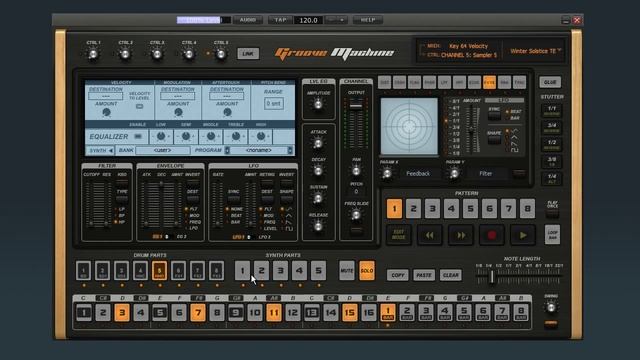The width and height of the screenshot is (640, 360).
Task: Click the filter Cutoff slider
Action: coord(91,224)
